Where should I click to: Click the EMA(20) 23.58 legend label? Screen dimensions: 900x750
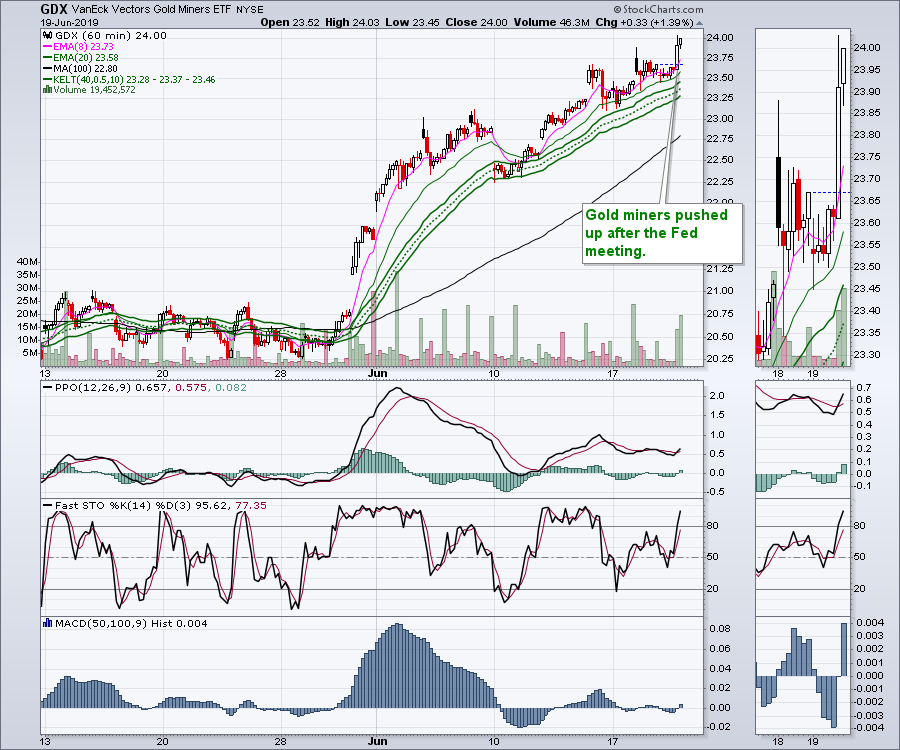pyautogui.click(x=86, y=57)
